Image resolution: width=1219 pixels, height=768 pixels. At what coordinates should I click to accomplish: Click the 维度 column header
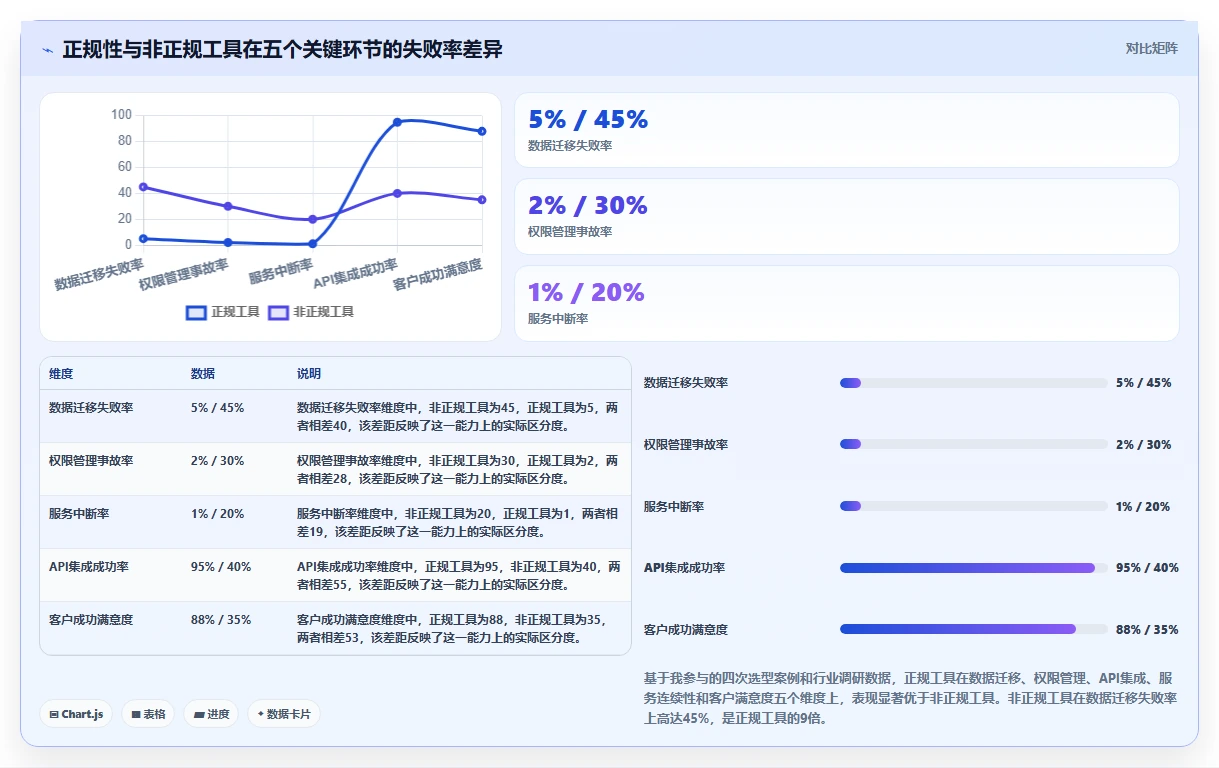point(61,374)
